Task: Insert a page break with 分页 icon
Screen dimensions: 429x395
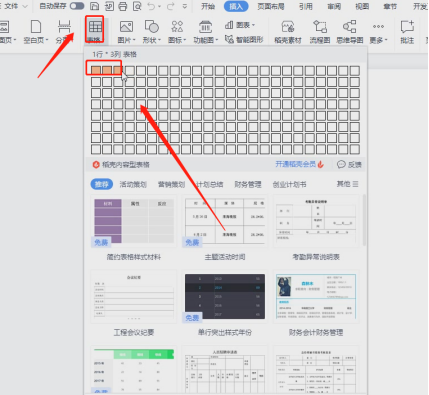Action: click(x=64, y=27)
